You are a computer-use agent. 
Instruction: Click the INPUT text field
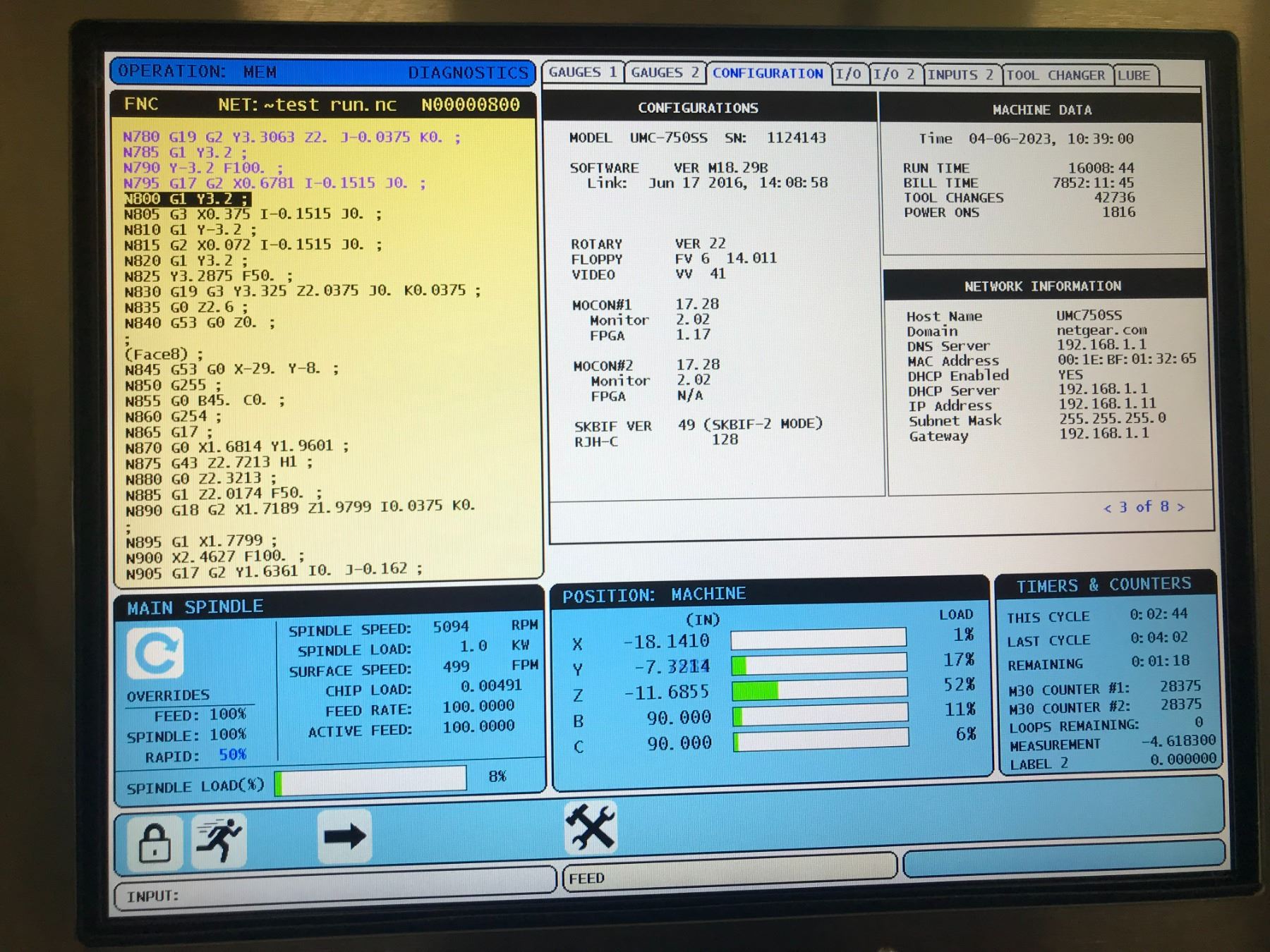pos(335,896)
